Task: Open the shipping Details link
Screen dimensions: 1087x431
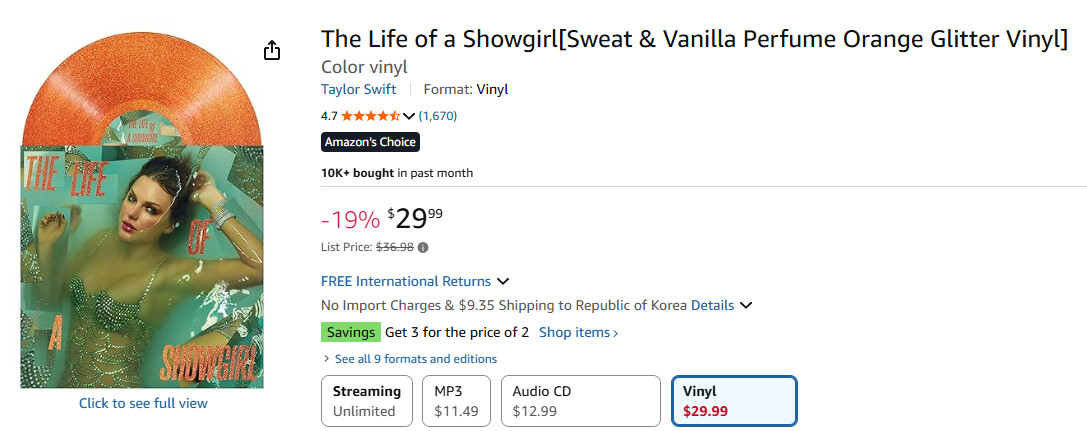Action: click(712, 305)
